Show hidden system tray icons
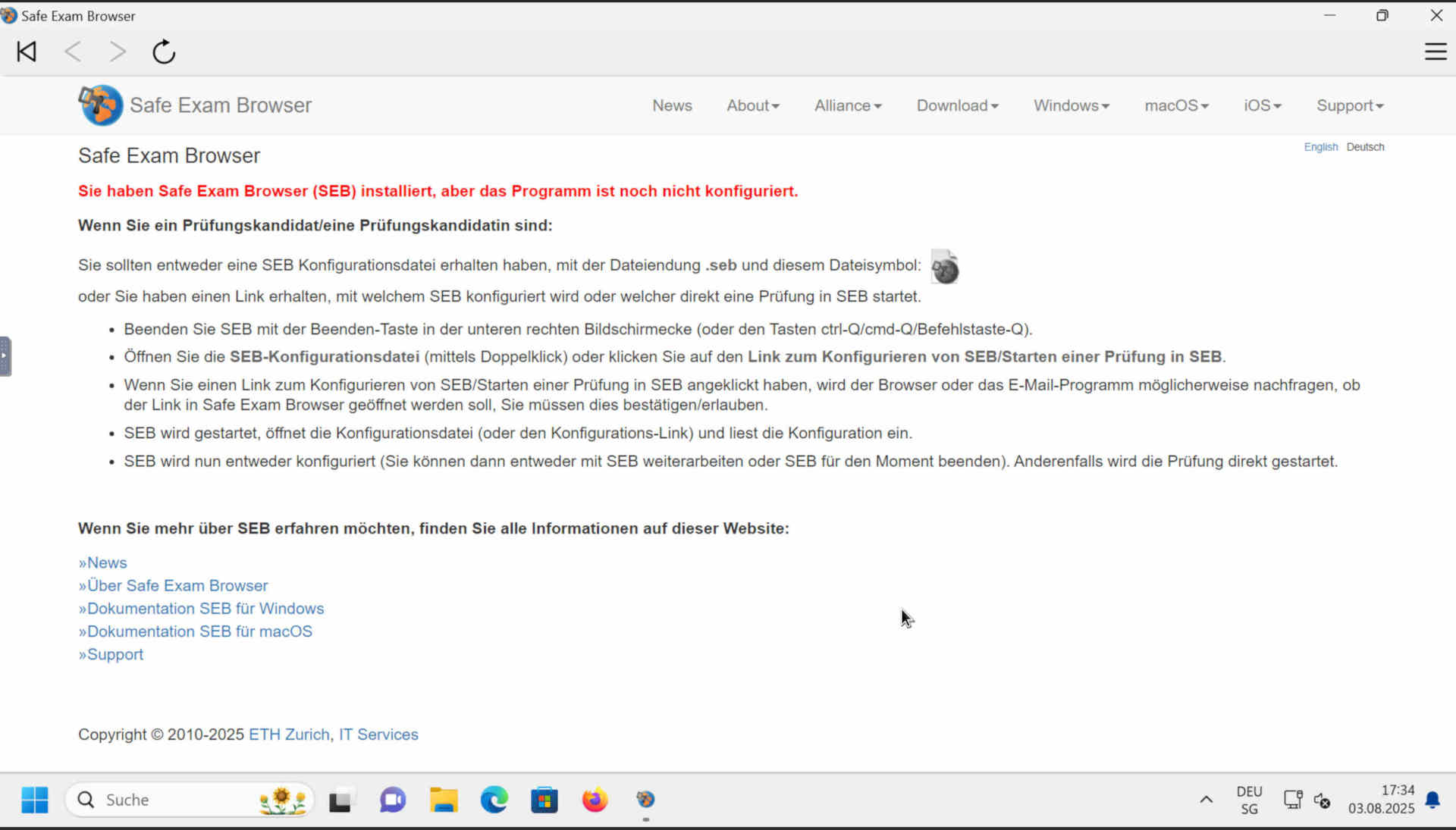 1206,800
